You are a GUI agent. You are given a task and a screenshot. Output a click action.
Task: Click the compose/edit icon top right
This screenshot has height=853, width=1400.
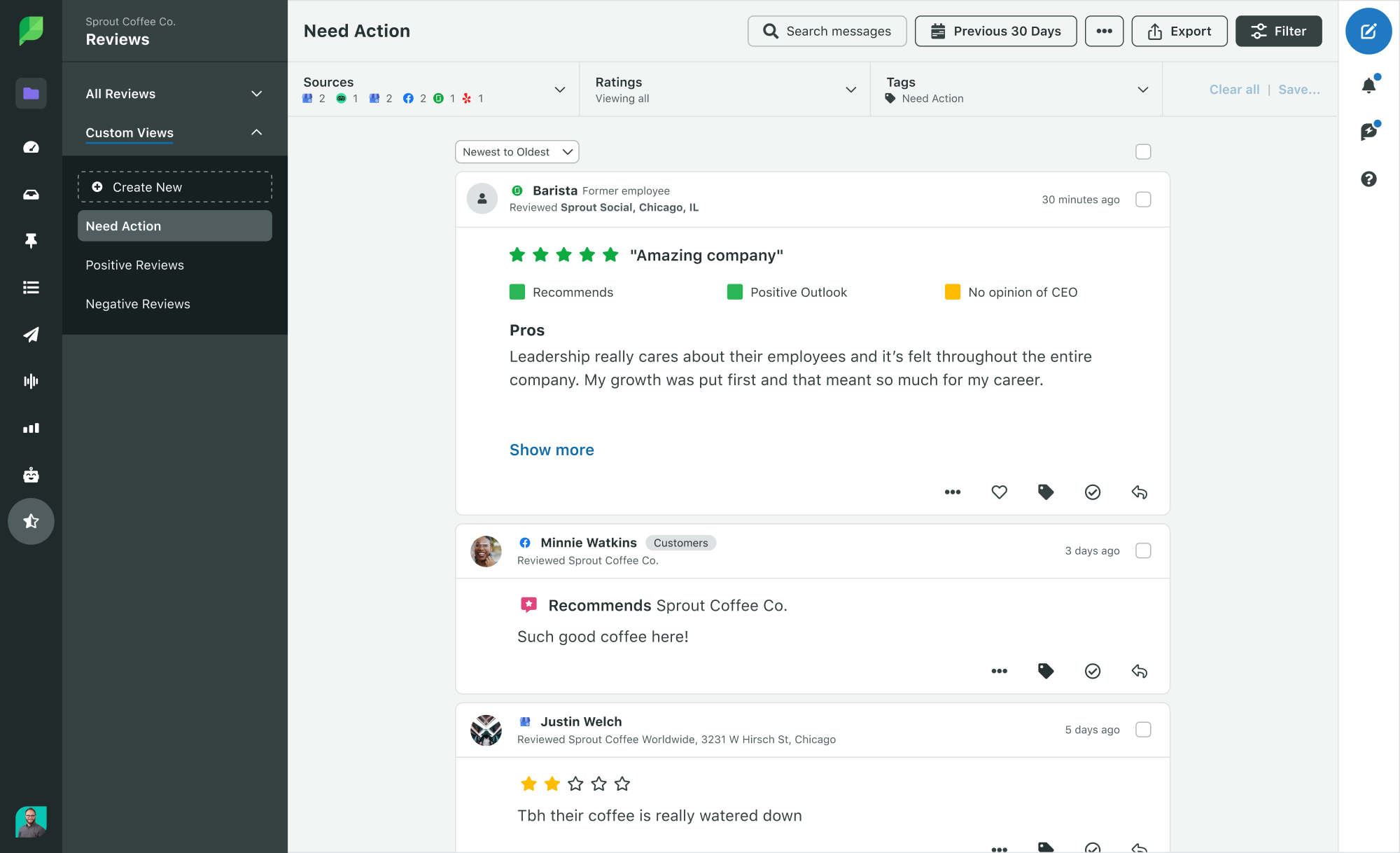click(1368, 31)
